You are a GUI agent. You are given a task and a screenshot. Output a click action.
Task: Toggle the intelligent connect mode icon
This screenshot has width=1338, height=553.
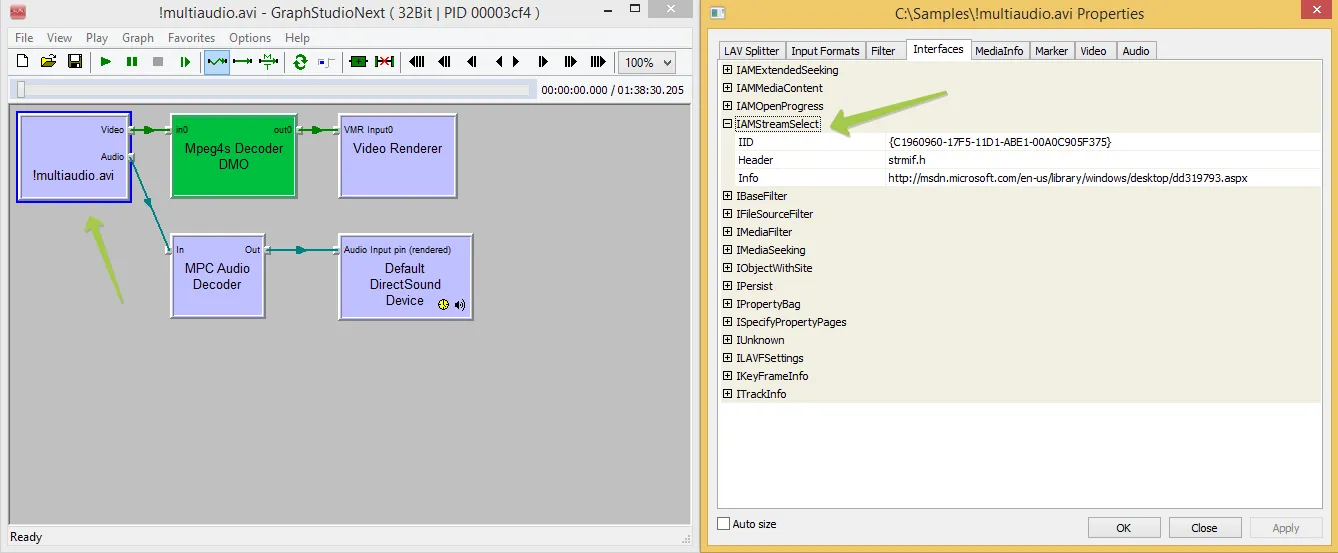click(216, 62)
